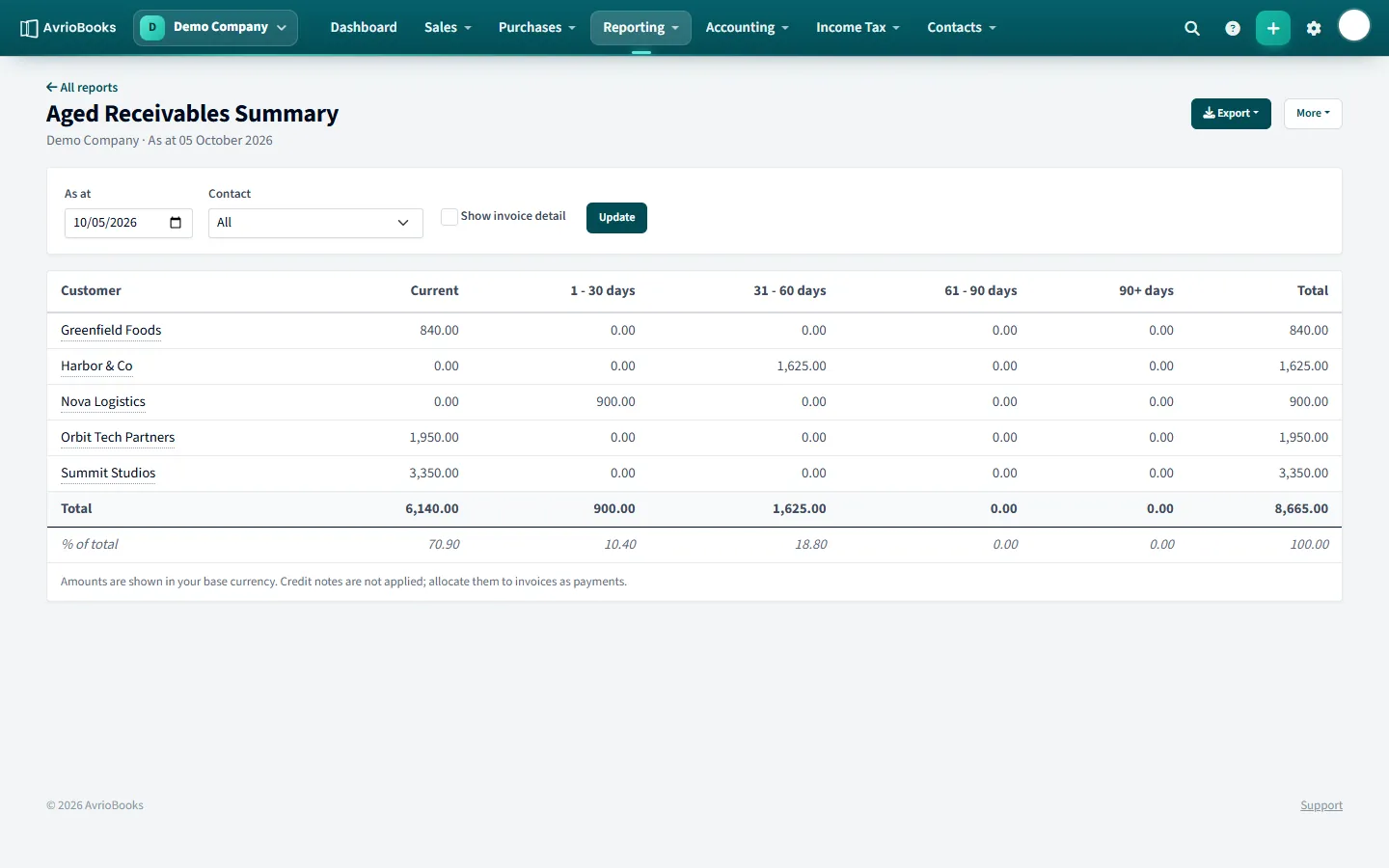This screenshot has width=1389, height=868.
Task: Click the 31 - 60 days column header
Action: [790, 291]
